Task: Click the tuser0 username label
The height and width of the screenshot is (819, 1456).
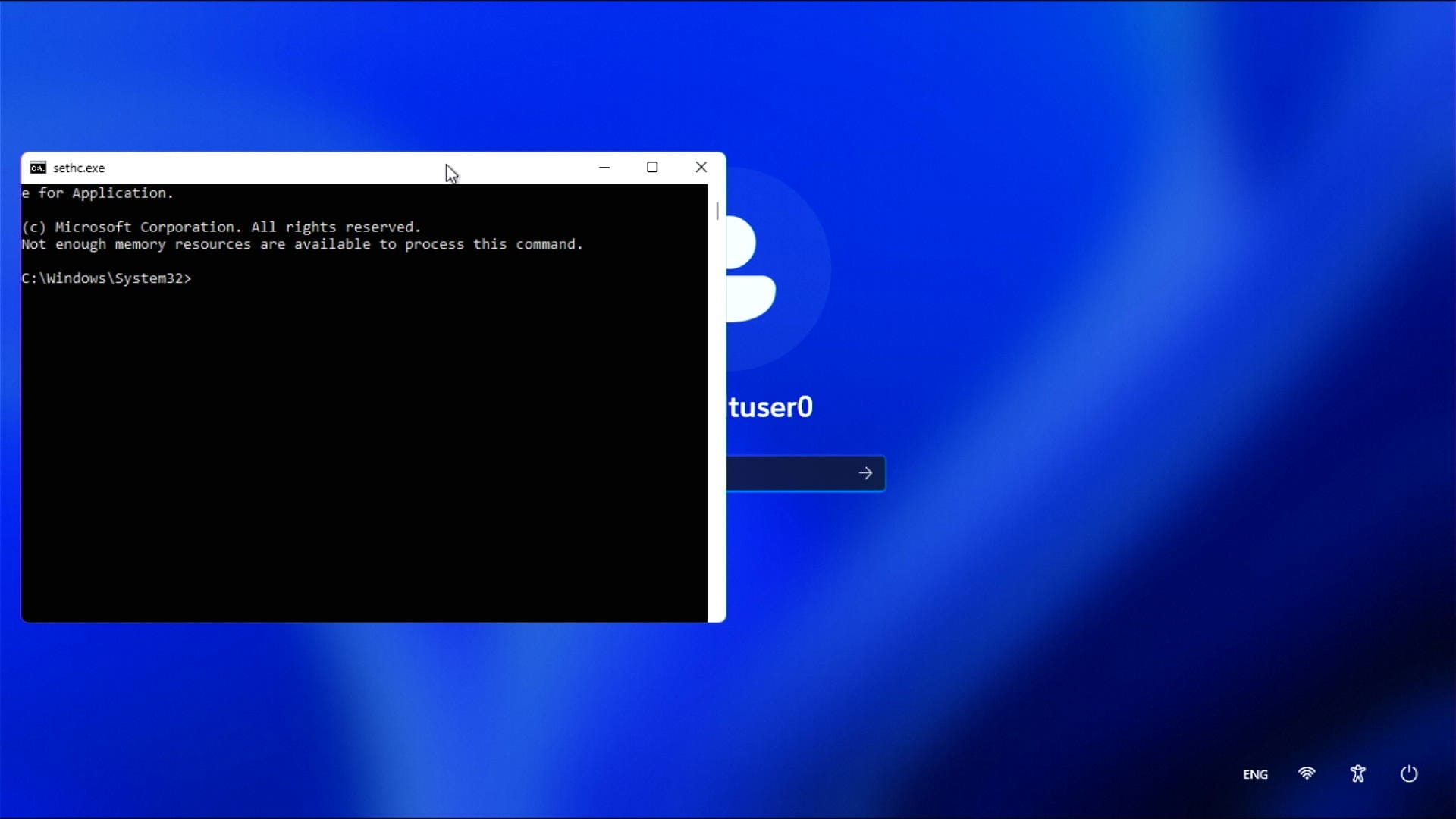Action: (x=770, y=407)
